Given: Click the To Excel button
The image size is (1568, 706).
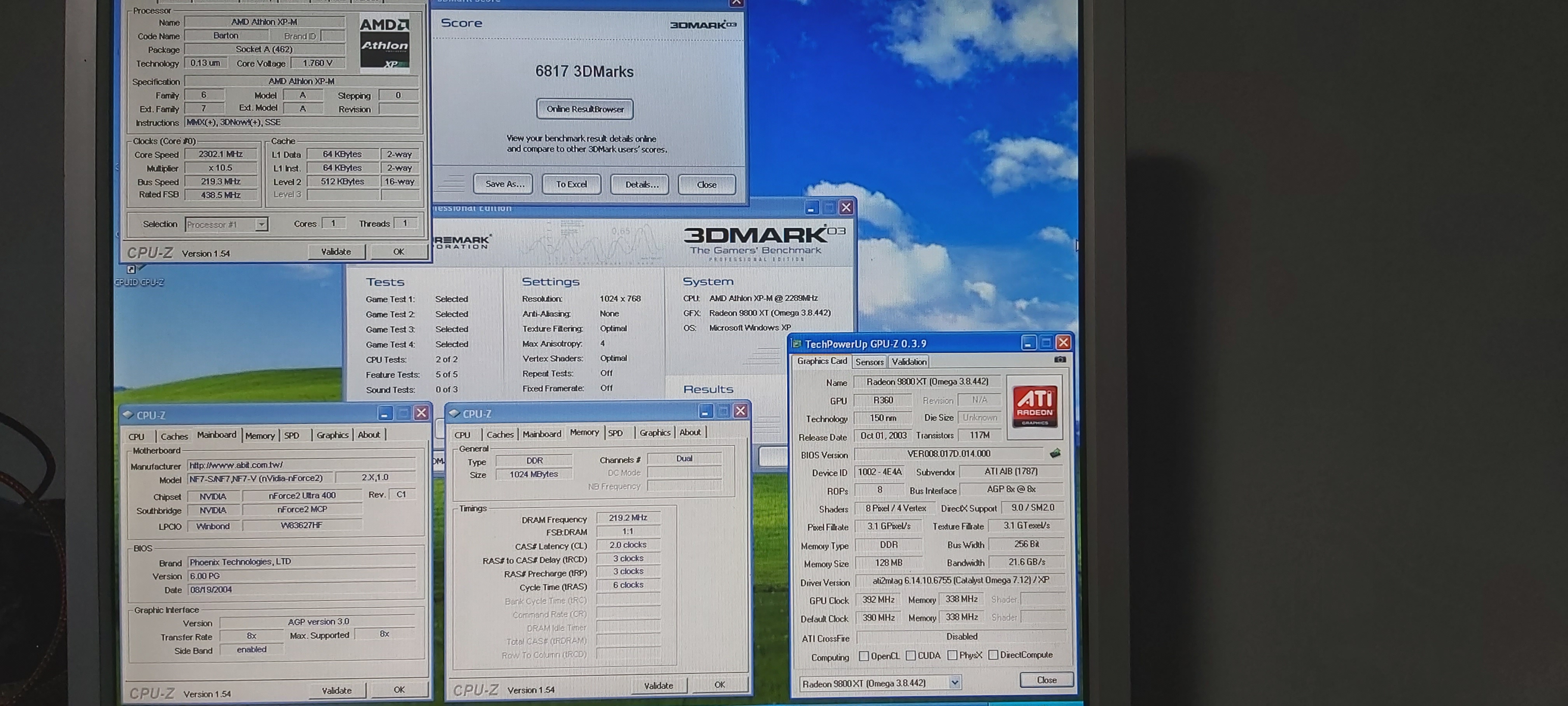Looking at the screenshot, I should coord(571,184).
